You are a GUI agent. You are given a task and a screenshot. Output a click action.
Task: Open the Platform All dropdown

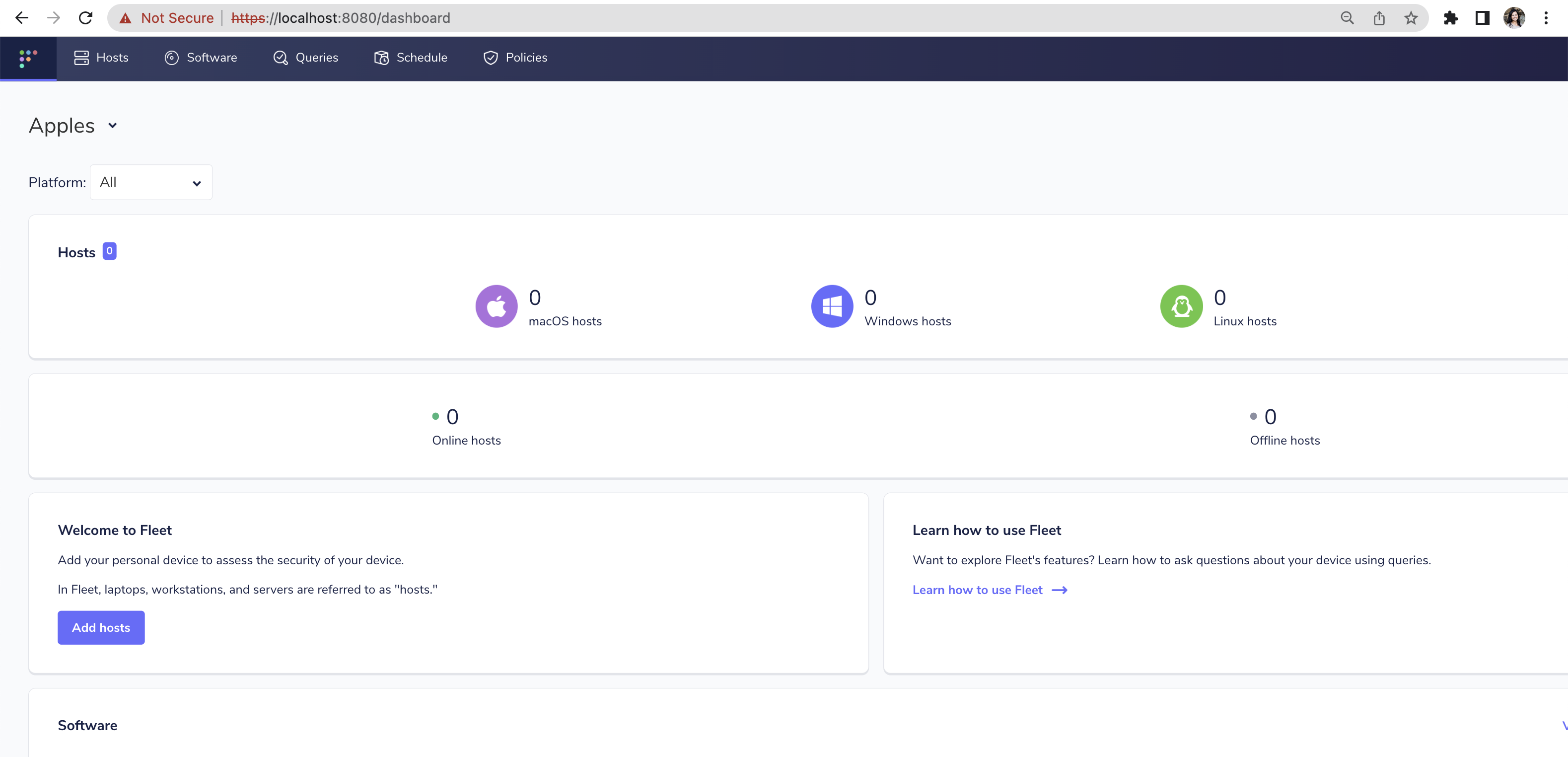click(x=150, y=181)
